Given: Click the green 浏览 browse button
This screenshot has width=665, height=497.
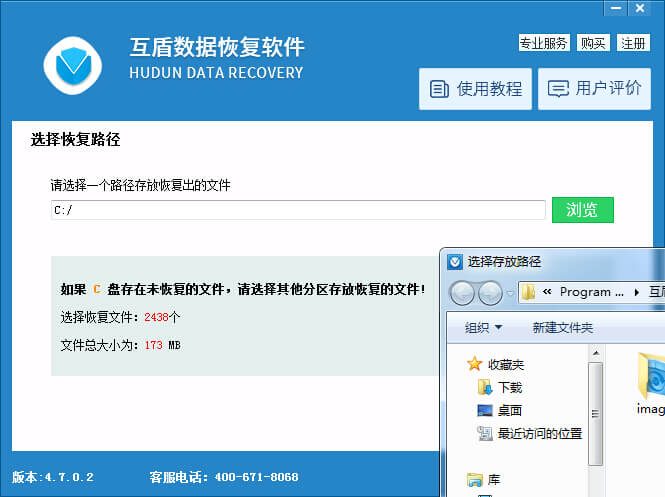Looking at the screenshot, I should (x=582, y=210).
